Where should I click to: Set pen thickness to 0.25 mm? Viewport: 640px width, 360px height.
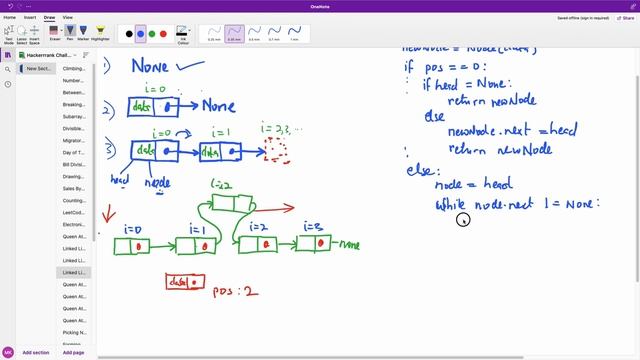[x=214, y=34]
